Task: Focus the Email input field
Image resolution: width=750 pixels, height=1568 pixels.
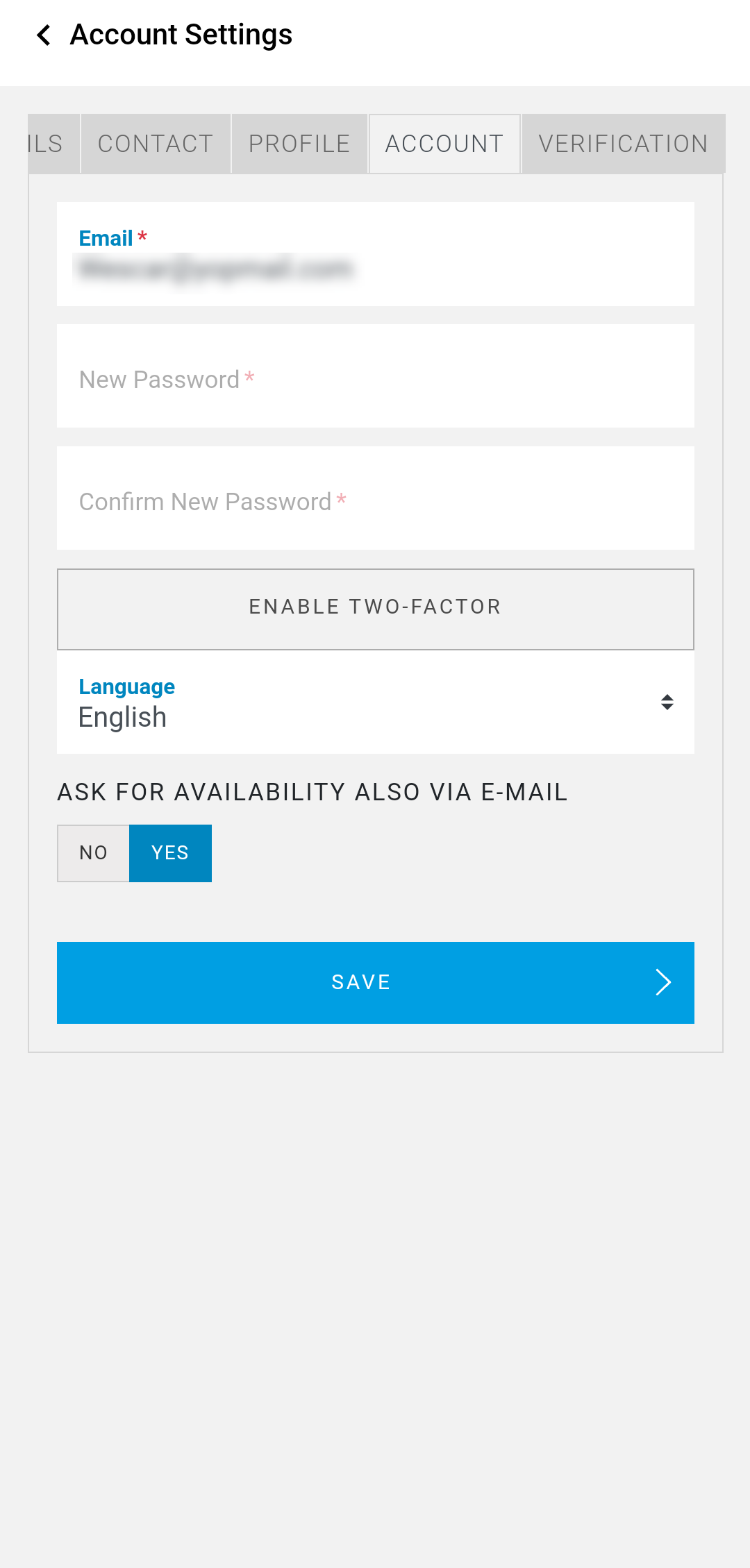Action: coord(375,268)
